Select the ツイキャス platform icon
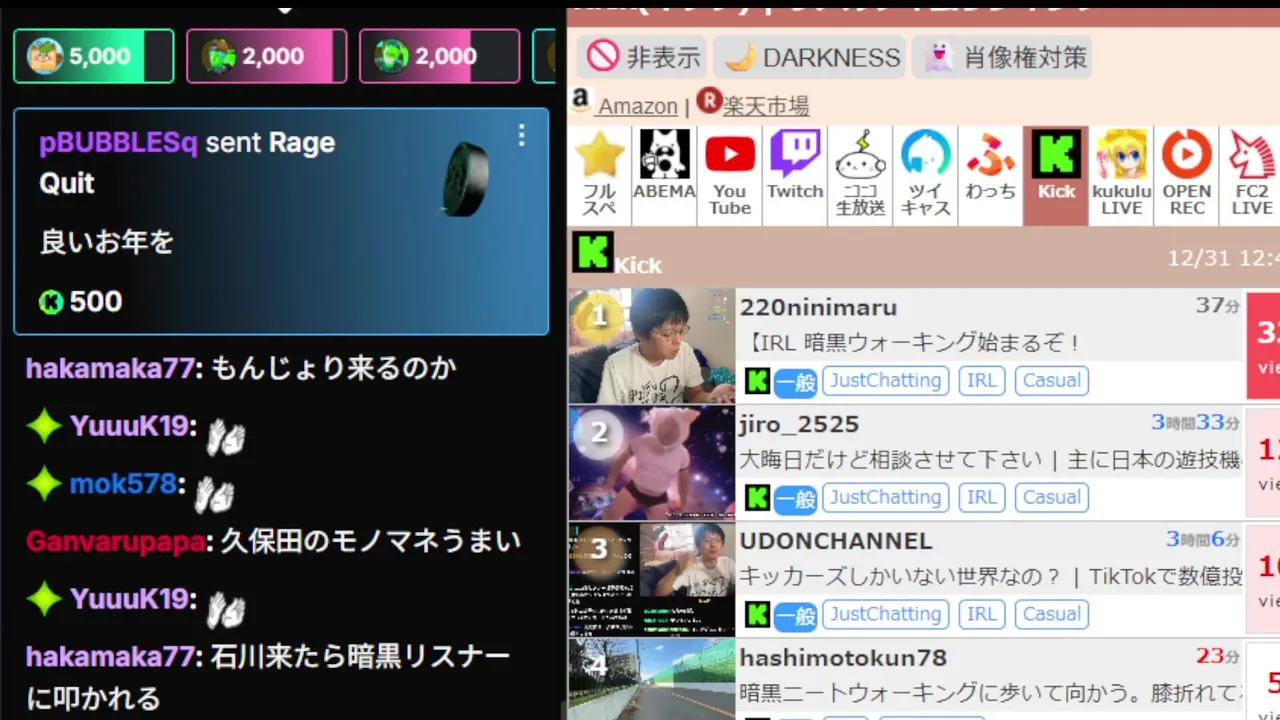 [x=925, y=176]
